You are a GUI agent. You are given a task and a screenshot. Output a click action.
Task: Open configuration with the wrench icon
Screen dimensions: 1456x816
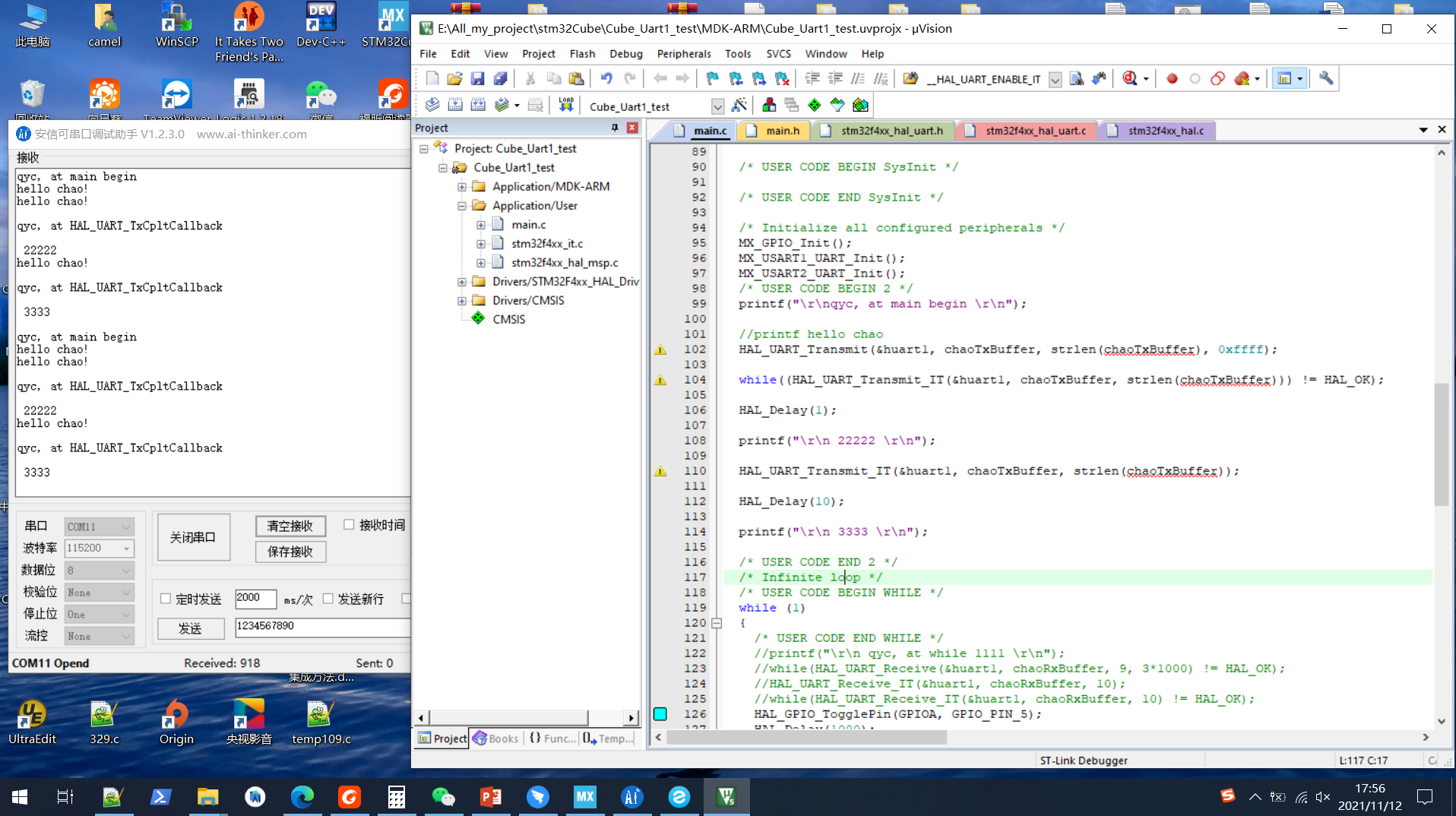(x=1326, y=78)
